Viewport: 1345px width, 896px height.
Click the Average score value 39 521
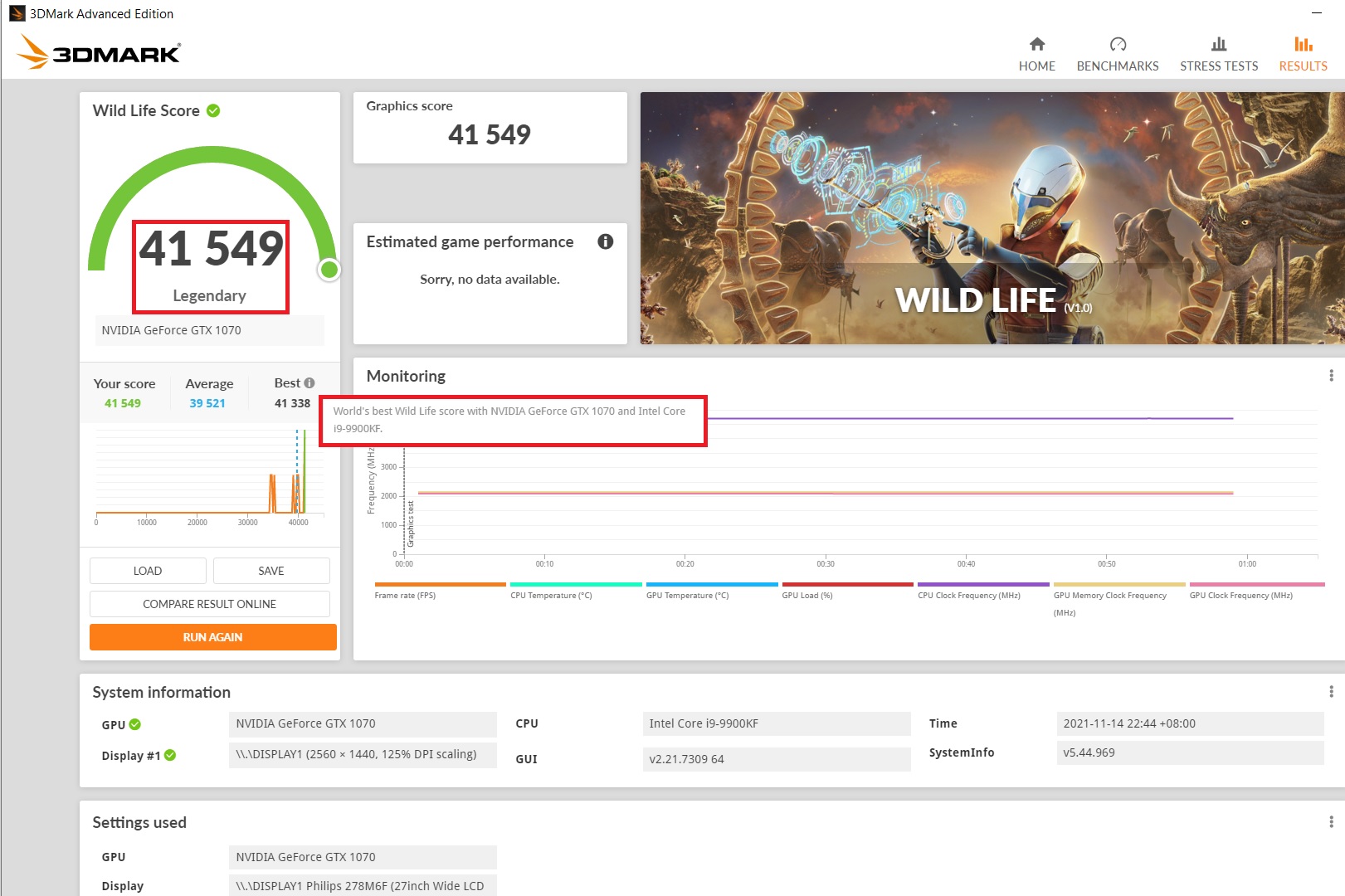pos(207,403)
